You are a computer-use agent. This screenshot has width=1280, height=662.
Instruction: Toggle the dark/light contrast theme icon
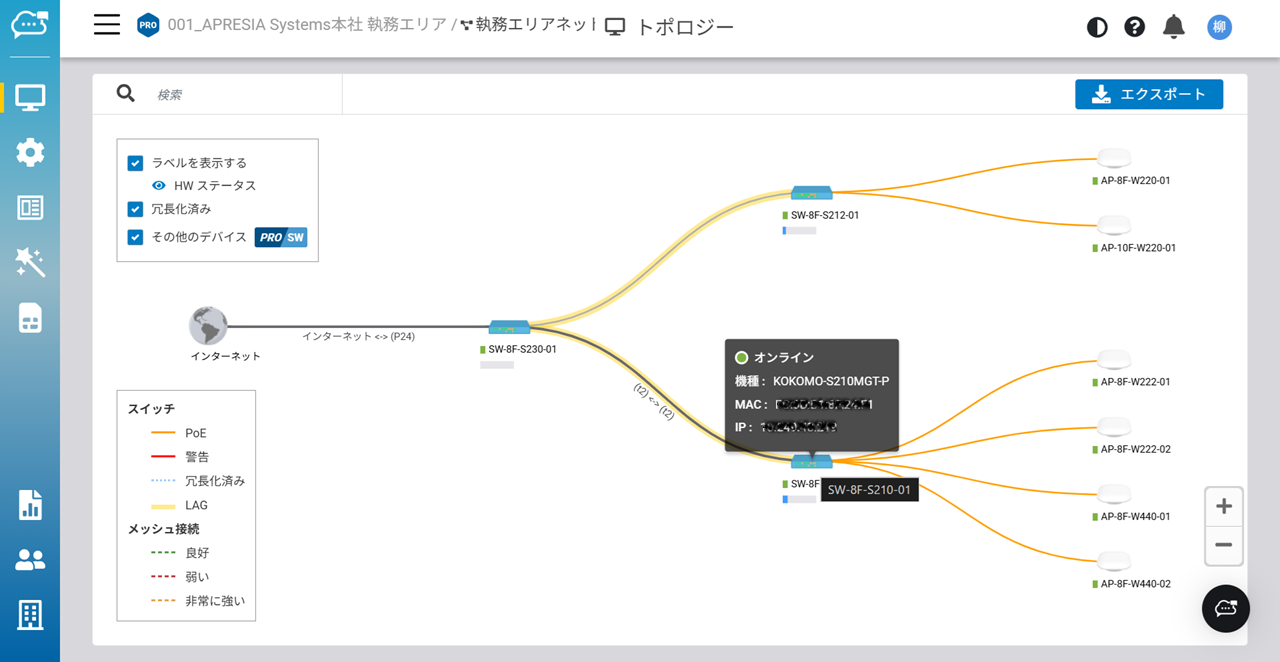tap(1097, 27)
